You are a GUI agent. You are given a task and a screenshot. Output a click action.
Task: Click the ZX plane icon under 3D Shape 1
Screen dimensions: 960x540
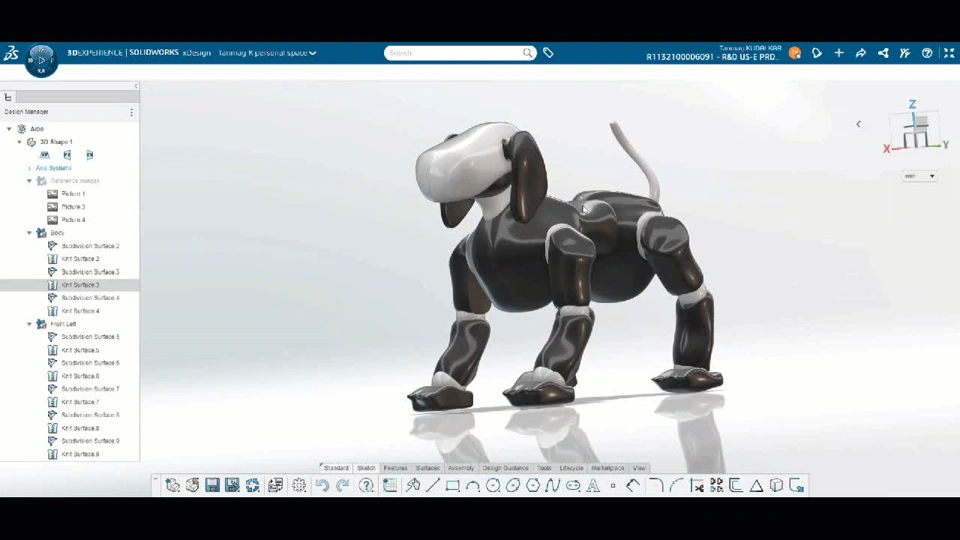pos(89,155)
